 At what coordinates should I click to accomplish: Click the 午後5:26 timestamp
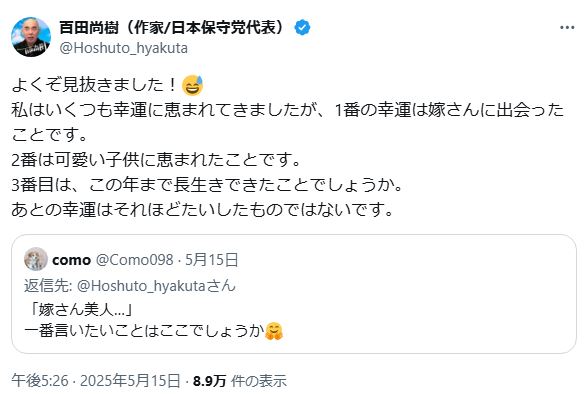(40, 381)
